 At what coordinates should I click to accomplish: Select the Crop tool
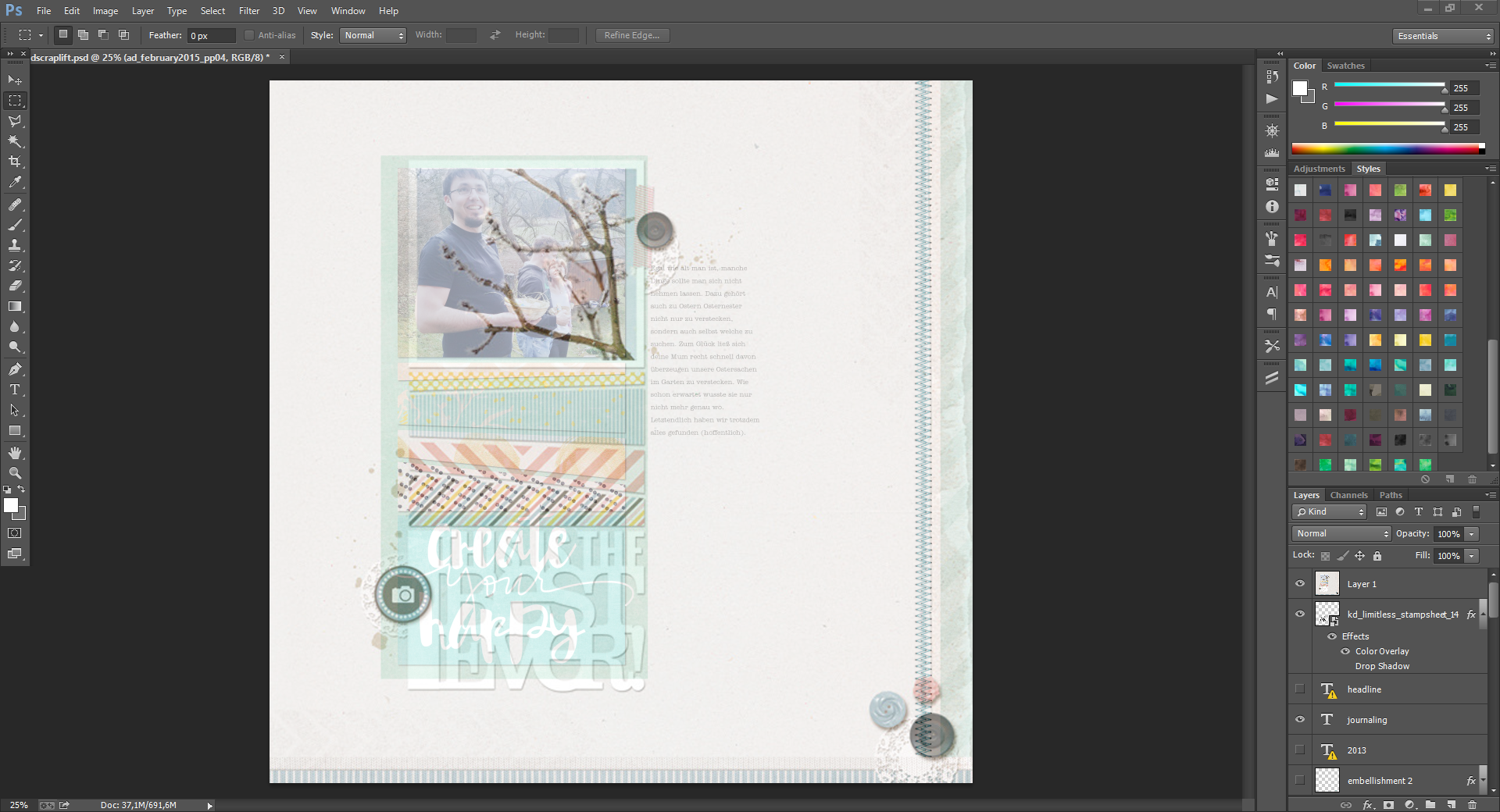pos(15,162)
